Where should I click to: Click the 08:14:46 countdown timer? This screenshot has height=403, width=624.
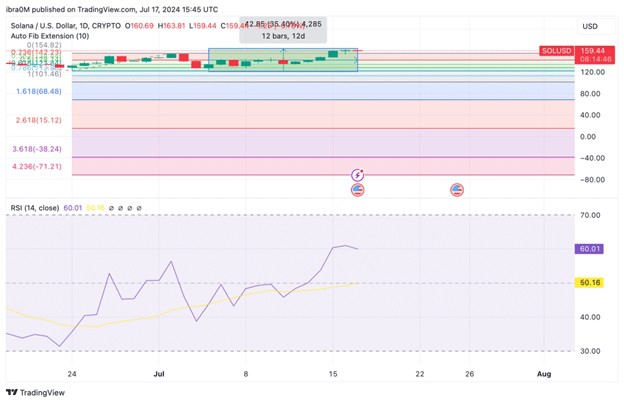click(595, 59)
